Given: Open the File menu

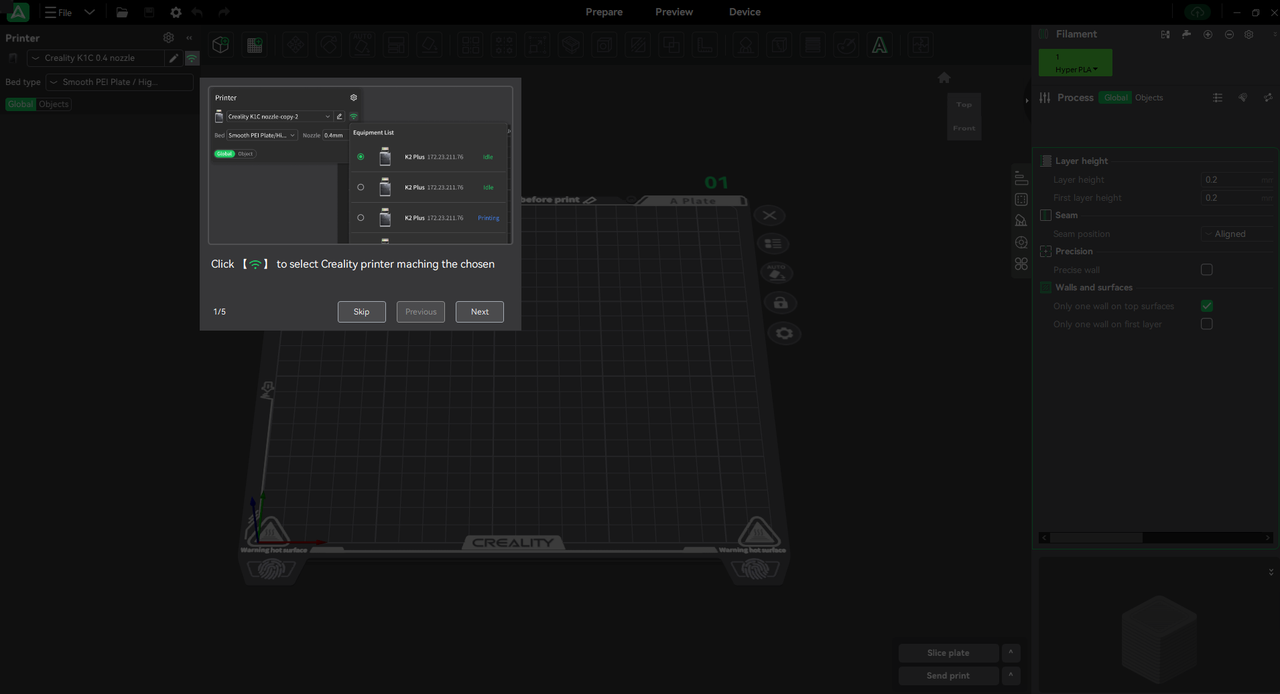Looking at the screenshot, I should [x=58, y=12].
